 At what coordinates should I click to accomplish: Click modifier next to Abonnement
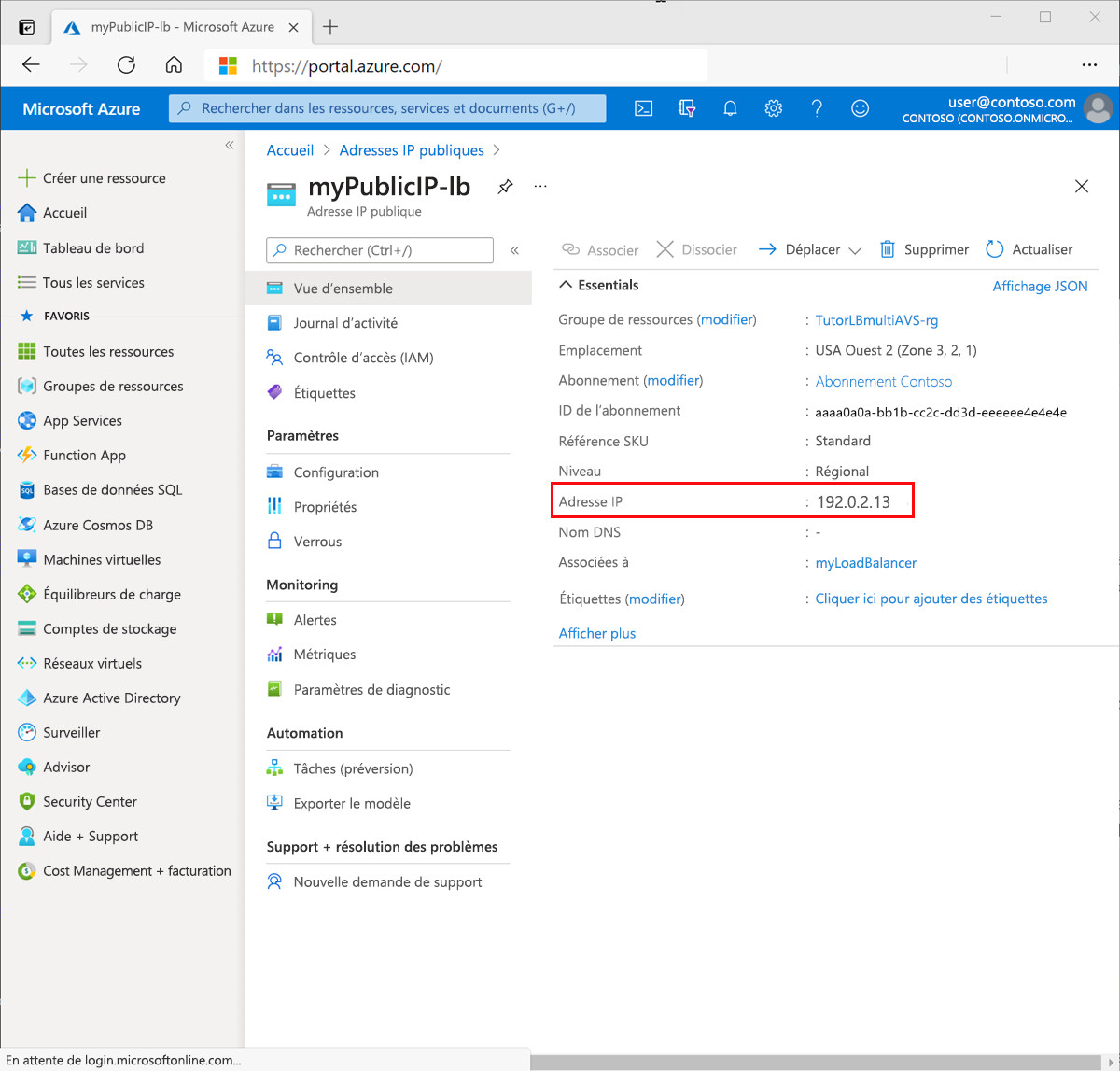(674, 380)
